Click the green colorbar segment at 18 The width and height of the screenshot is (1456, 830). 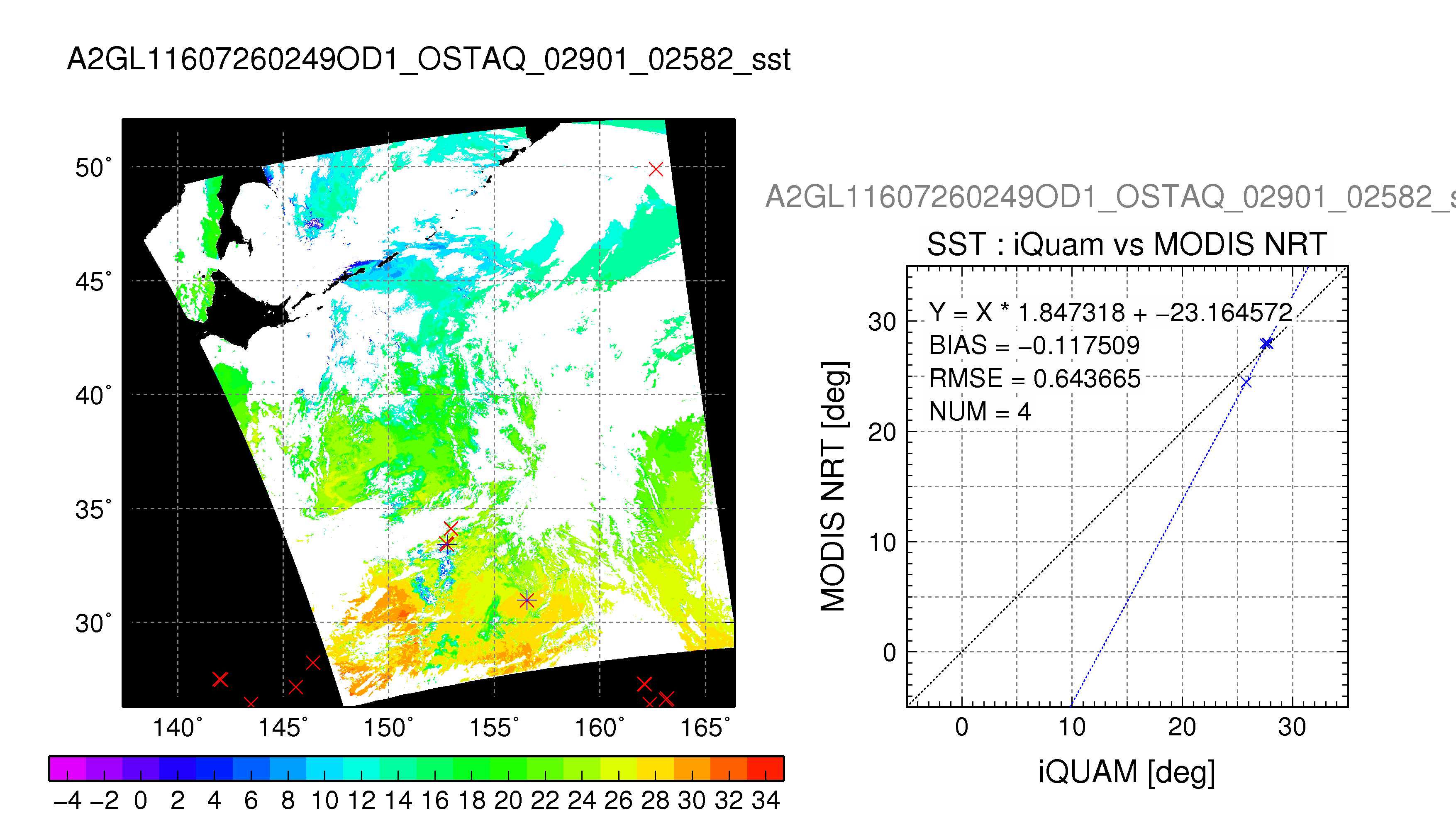coord(471,769)
